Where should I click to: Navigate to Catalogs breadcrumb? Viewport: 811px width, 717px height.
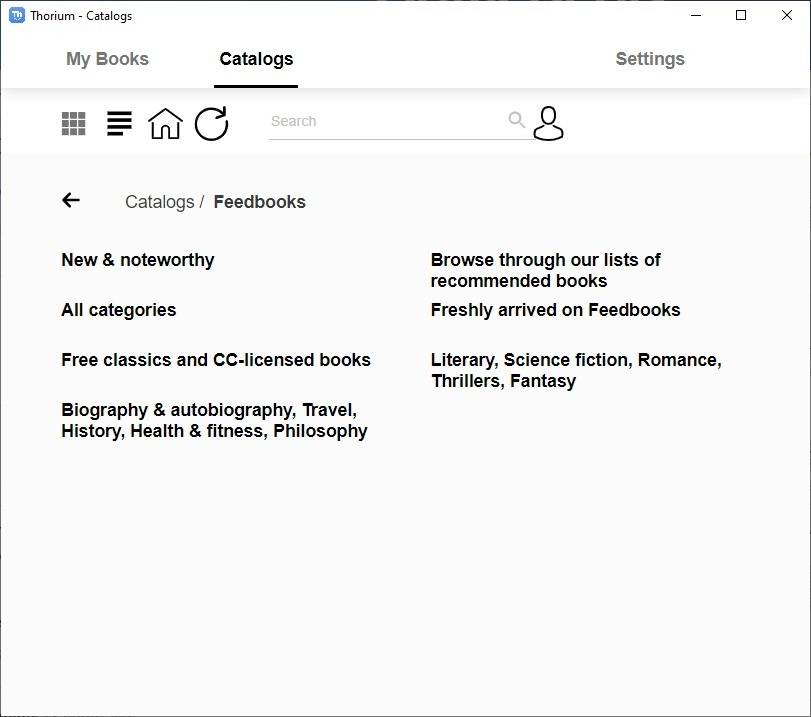point(159,202)
